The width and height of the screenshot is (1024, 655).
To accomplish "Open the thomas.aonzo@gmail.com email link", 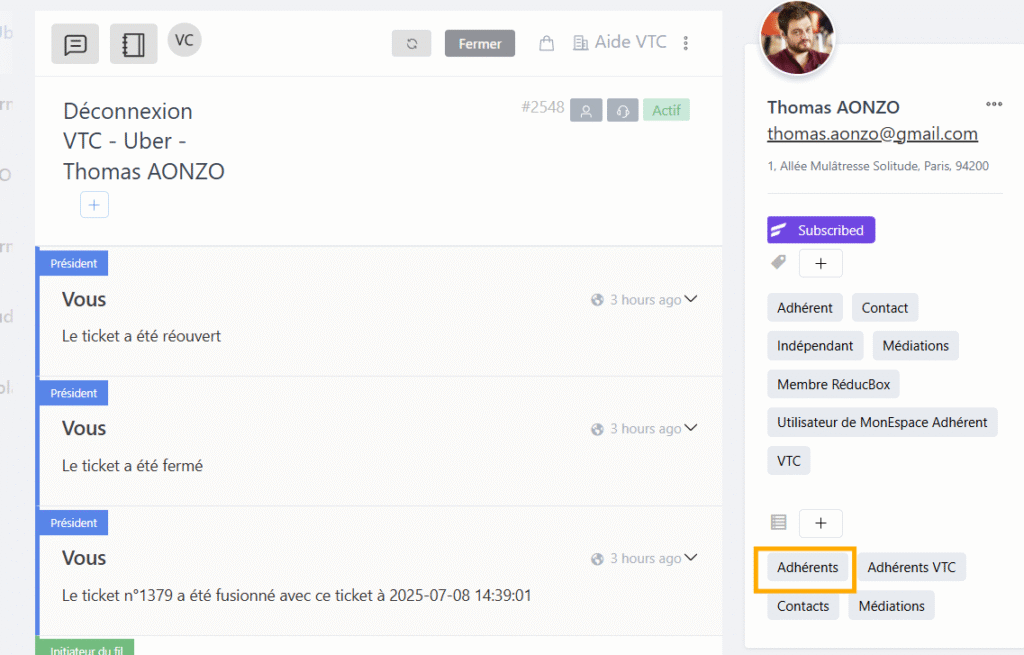I will click(872, 134).
